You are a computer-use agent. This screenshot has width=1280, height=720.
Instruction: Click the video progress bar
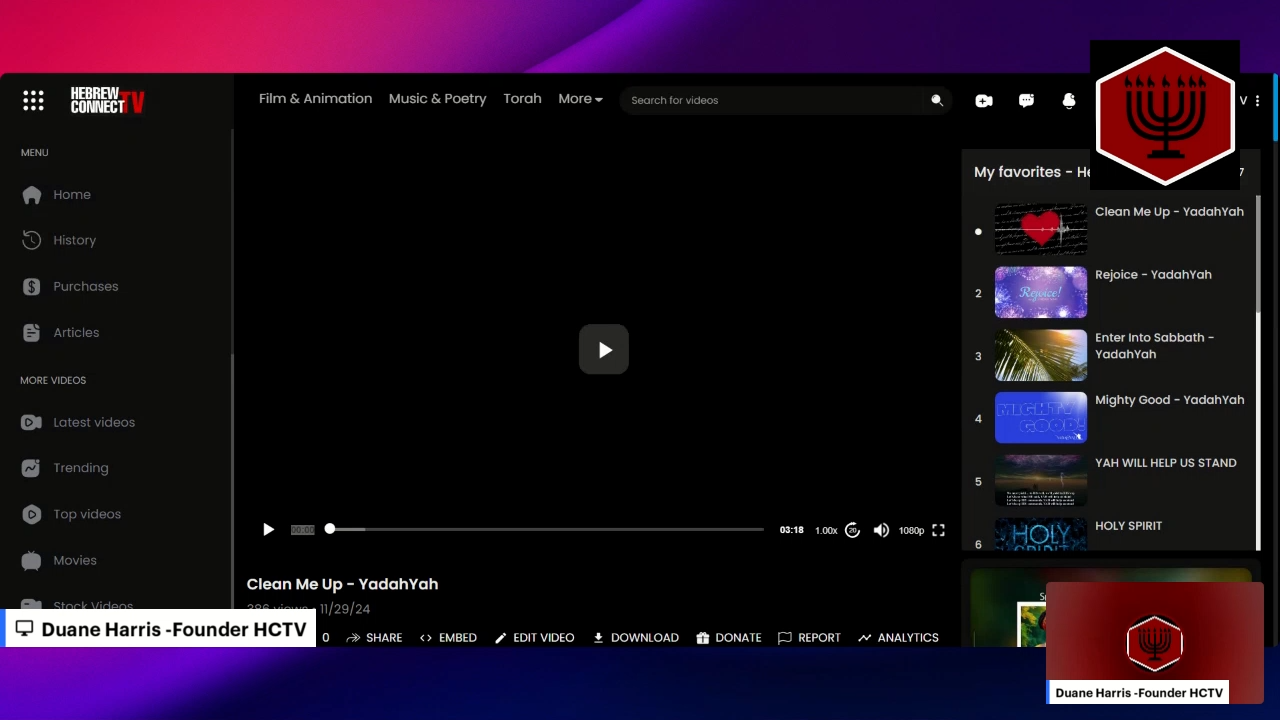point(546,529)
